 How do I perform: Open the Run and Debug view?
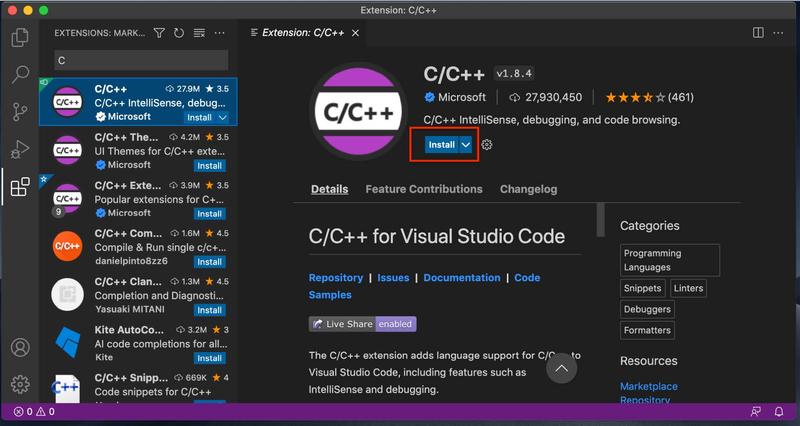coord(19,149)
